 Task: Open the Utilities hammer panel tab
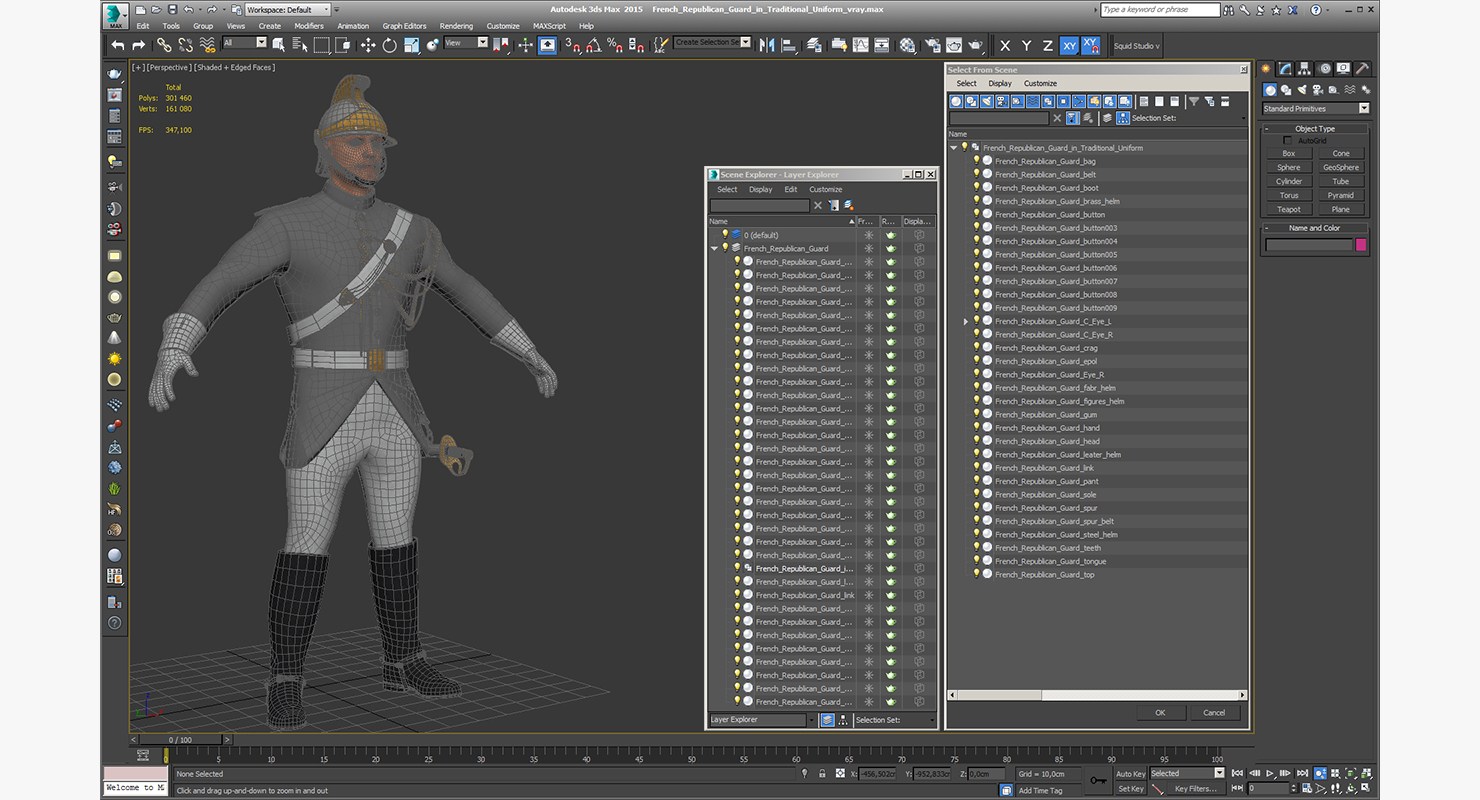[1362, 69]
